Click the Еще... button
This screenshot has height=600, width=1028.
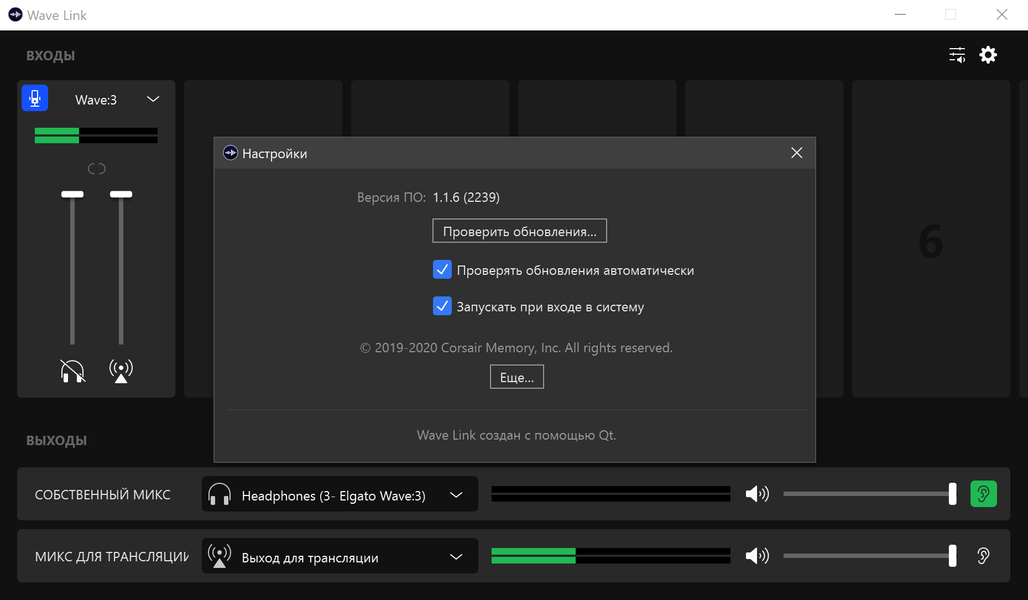pos(517,377)
